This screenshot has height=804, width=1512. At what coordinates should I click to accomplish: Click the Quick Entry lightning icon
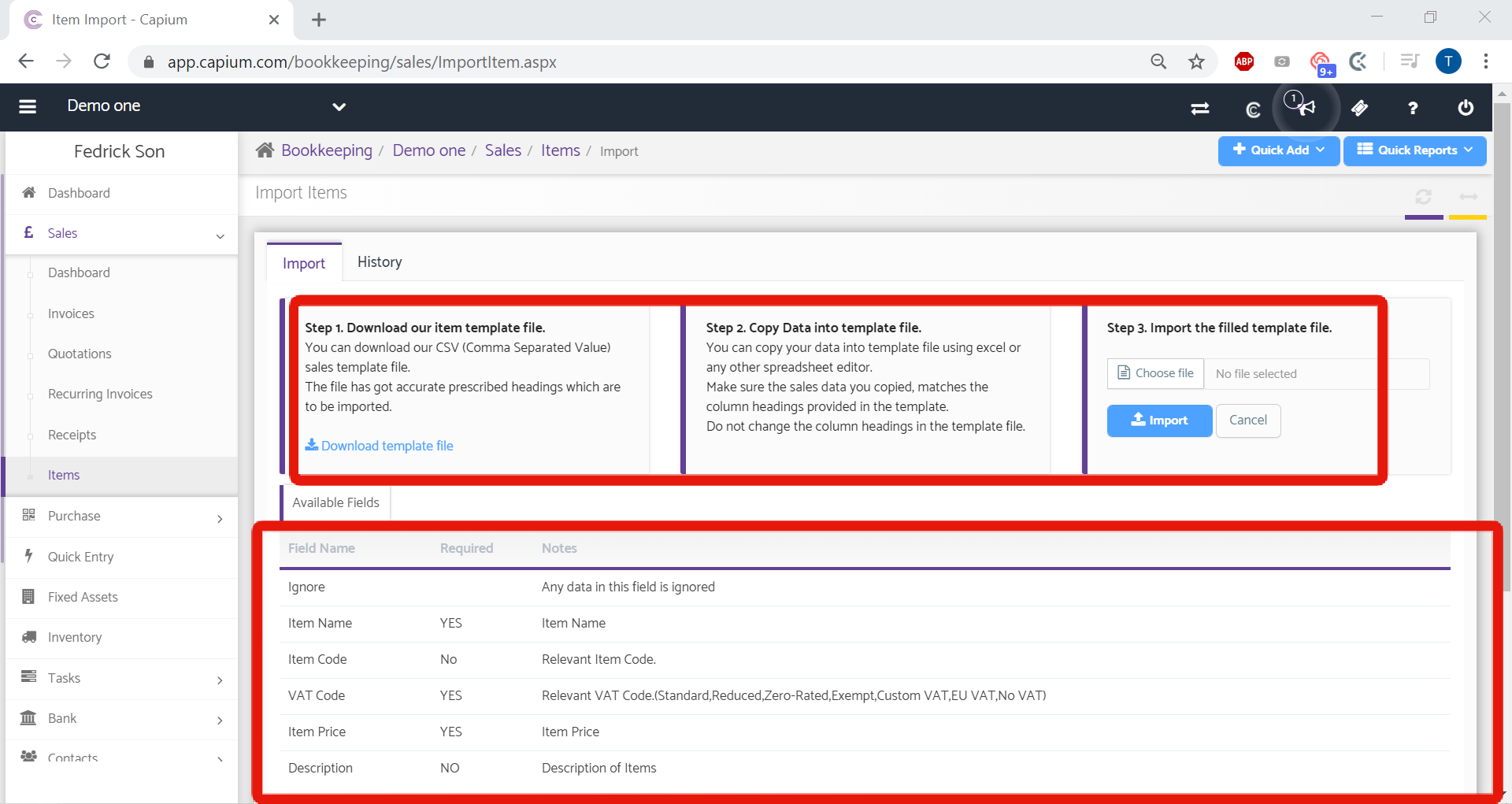click(x=29, y=556)
